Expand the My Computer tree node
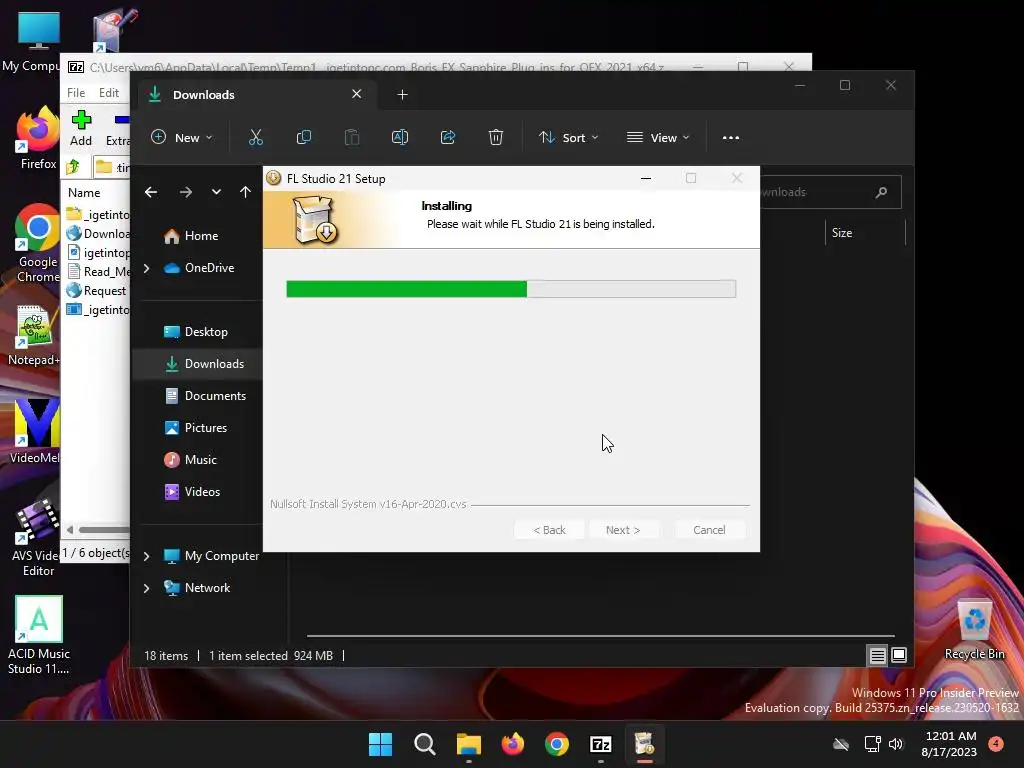Screen dimensions: 1024x768 tap(146, 556)
